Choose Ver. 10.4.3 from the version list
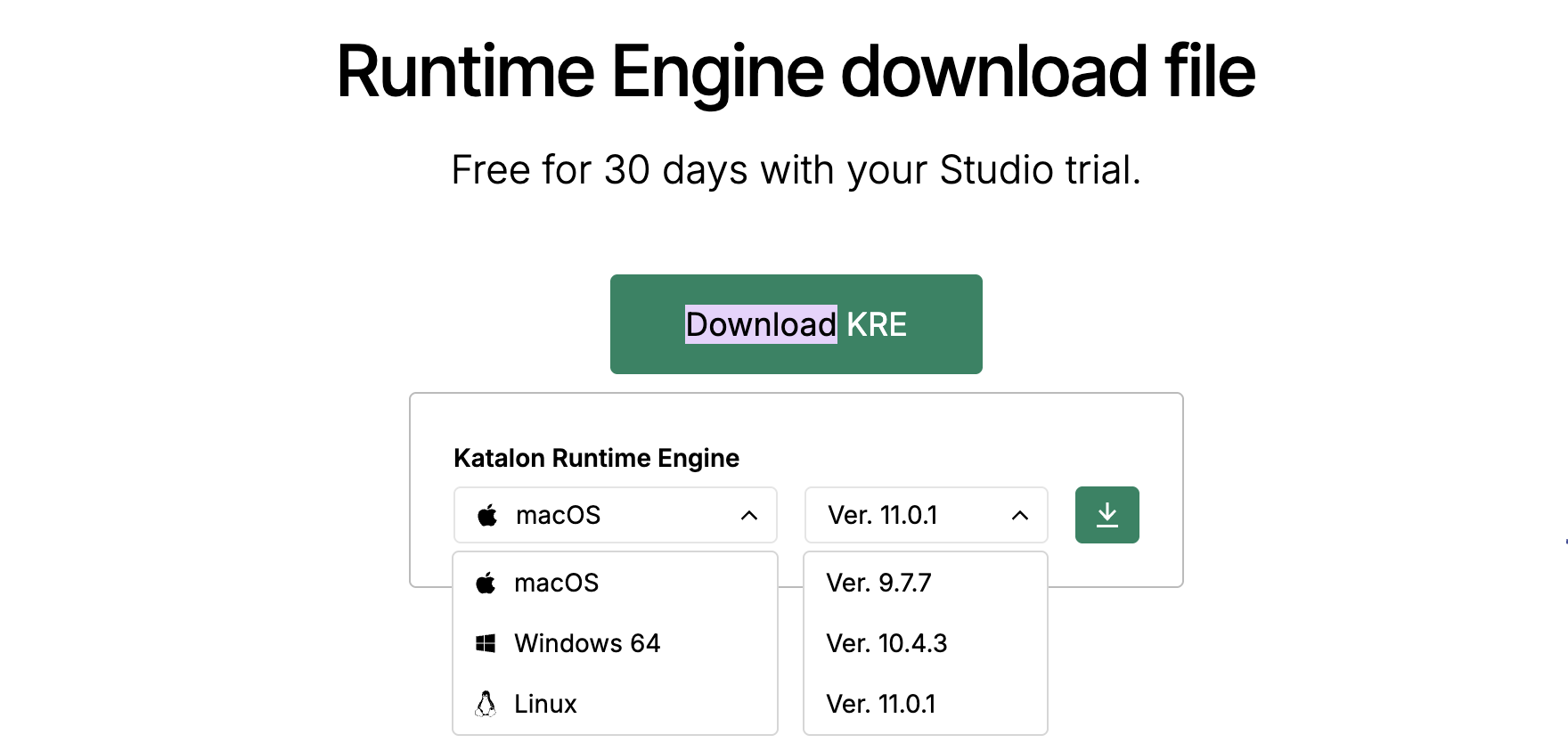This screenshot has height=743, width=1568. coord(926,643)
